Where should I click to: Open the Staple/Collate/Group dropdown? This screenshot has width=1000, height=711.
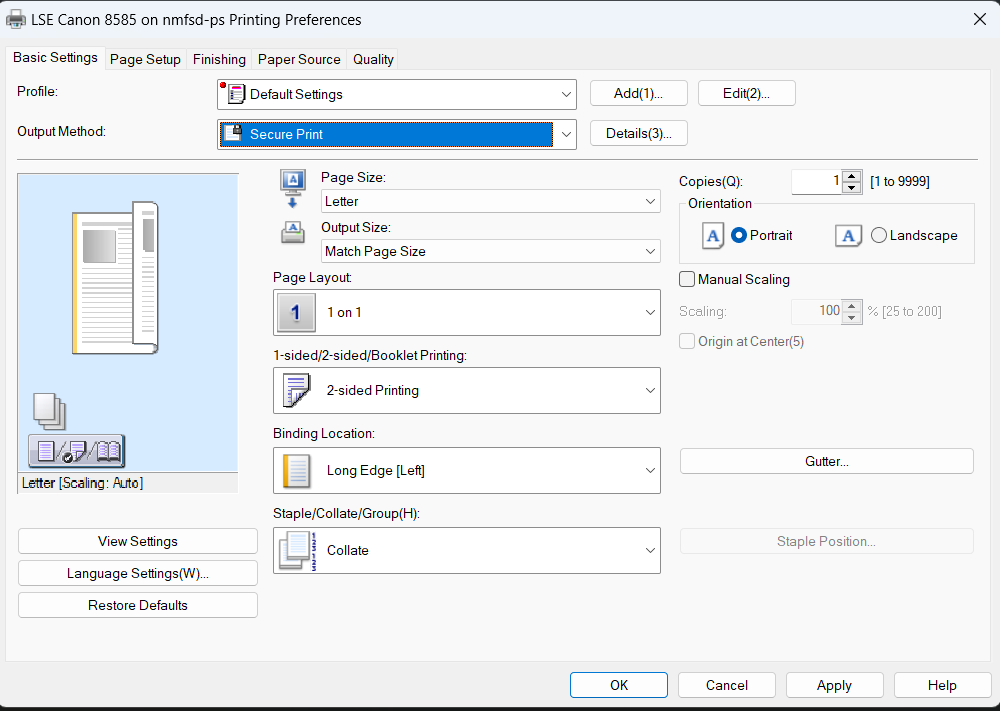(467, 550)
